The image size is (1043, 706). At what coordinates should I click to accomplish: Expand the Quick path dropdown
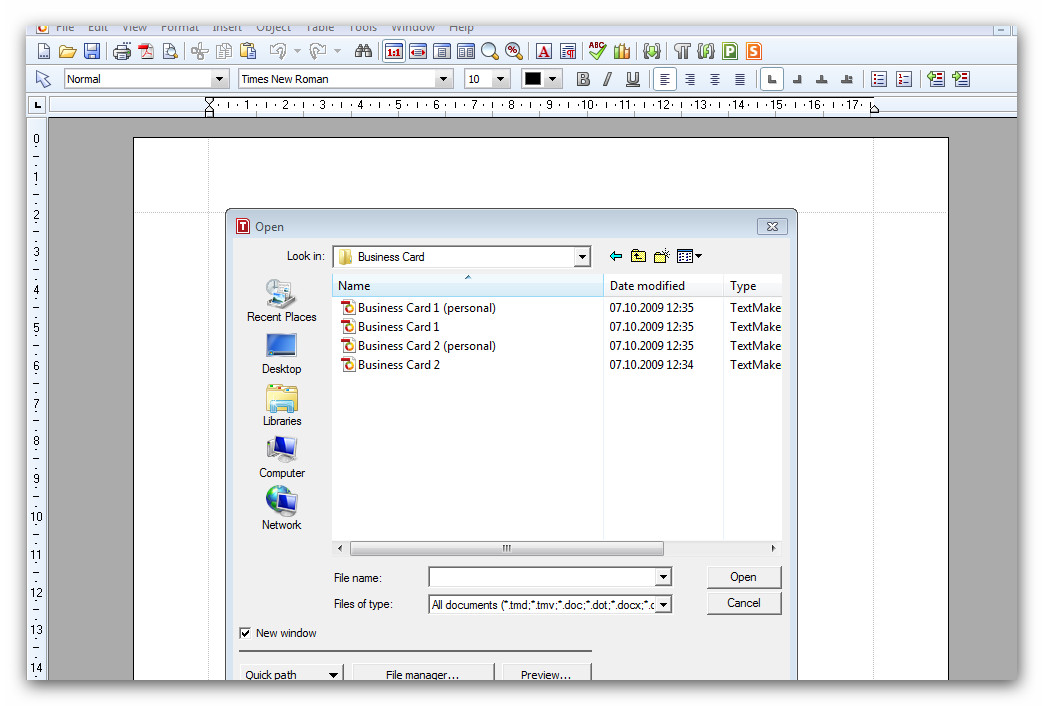pos(333,675)
